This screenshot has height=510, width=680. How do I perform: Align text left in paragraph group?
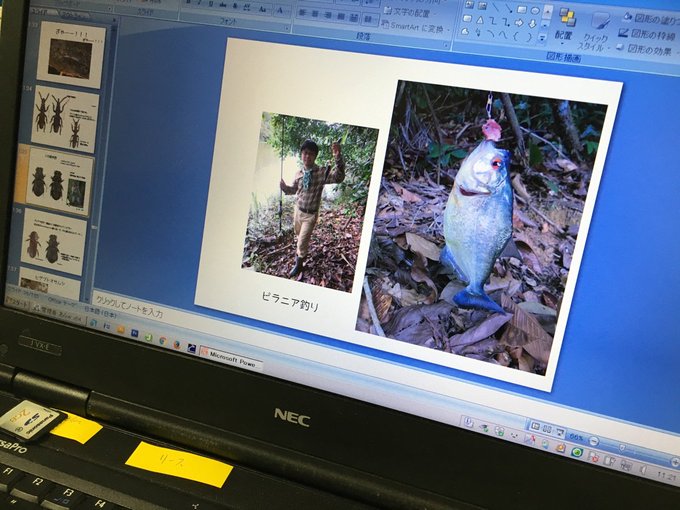tap(303, 13)
